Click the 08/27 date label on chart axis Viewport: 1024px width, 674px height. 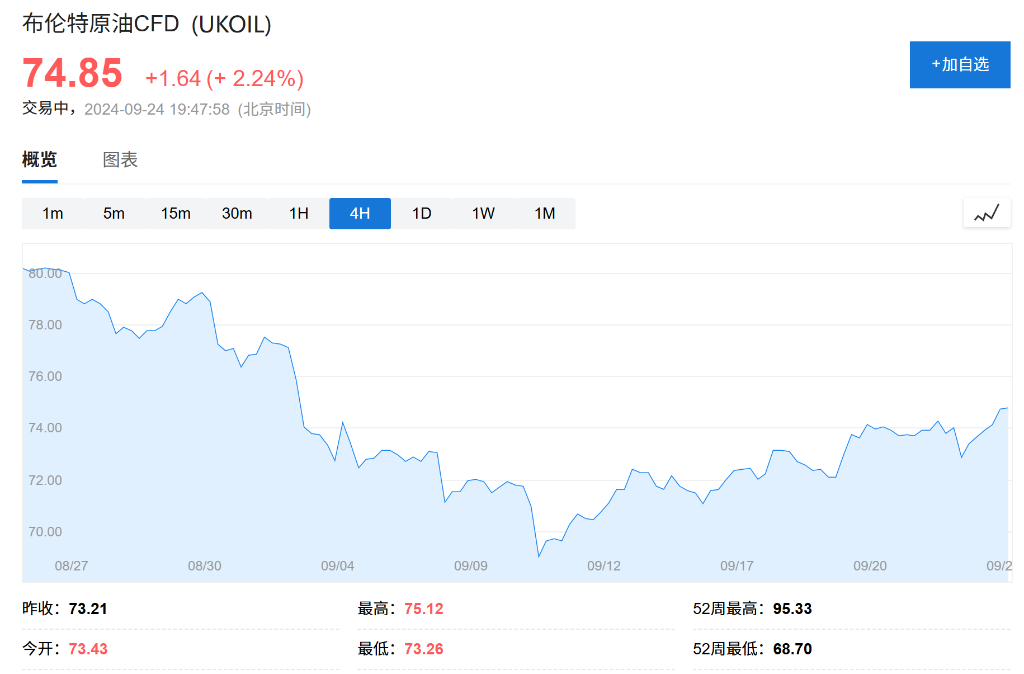tap(71, 565)
